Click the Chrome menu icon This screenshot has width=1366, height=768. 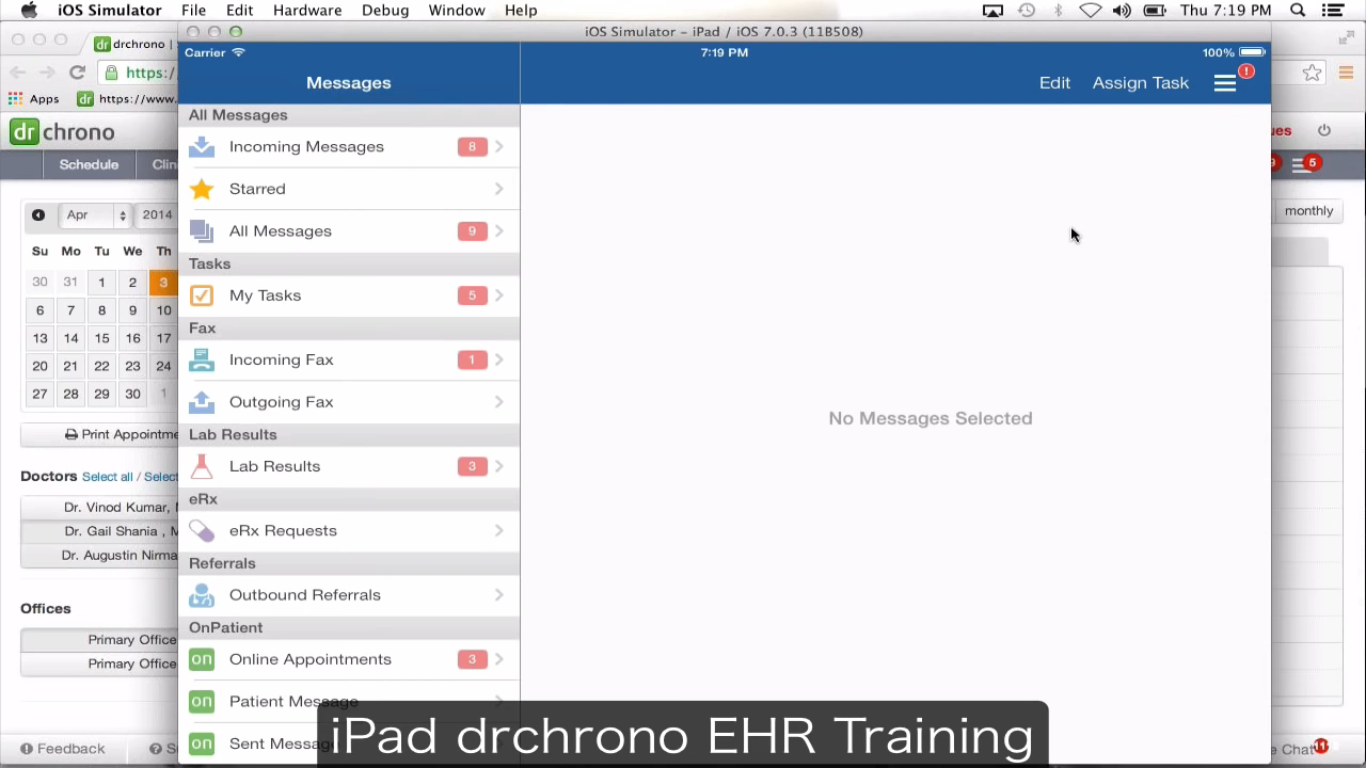click(x=1346, y=73)
